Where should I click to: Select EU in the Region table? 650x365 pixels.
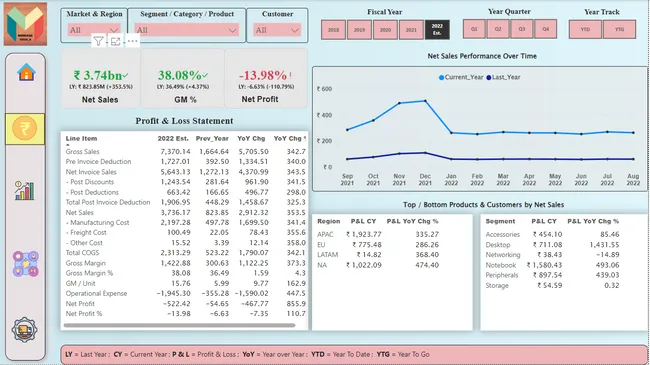(321, 245)
